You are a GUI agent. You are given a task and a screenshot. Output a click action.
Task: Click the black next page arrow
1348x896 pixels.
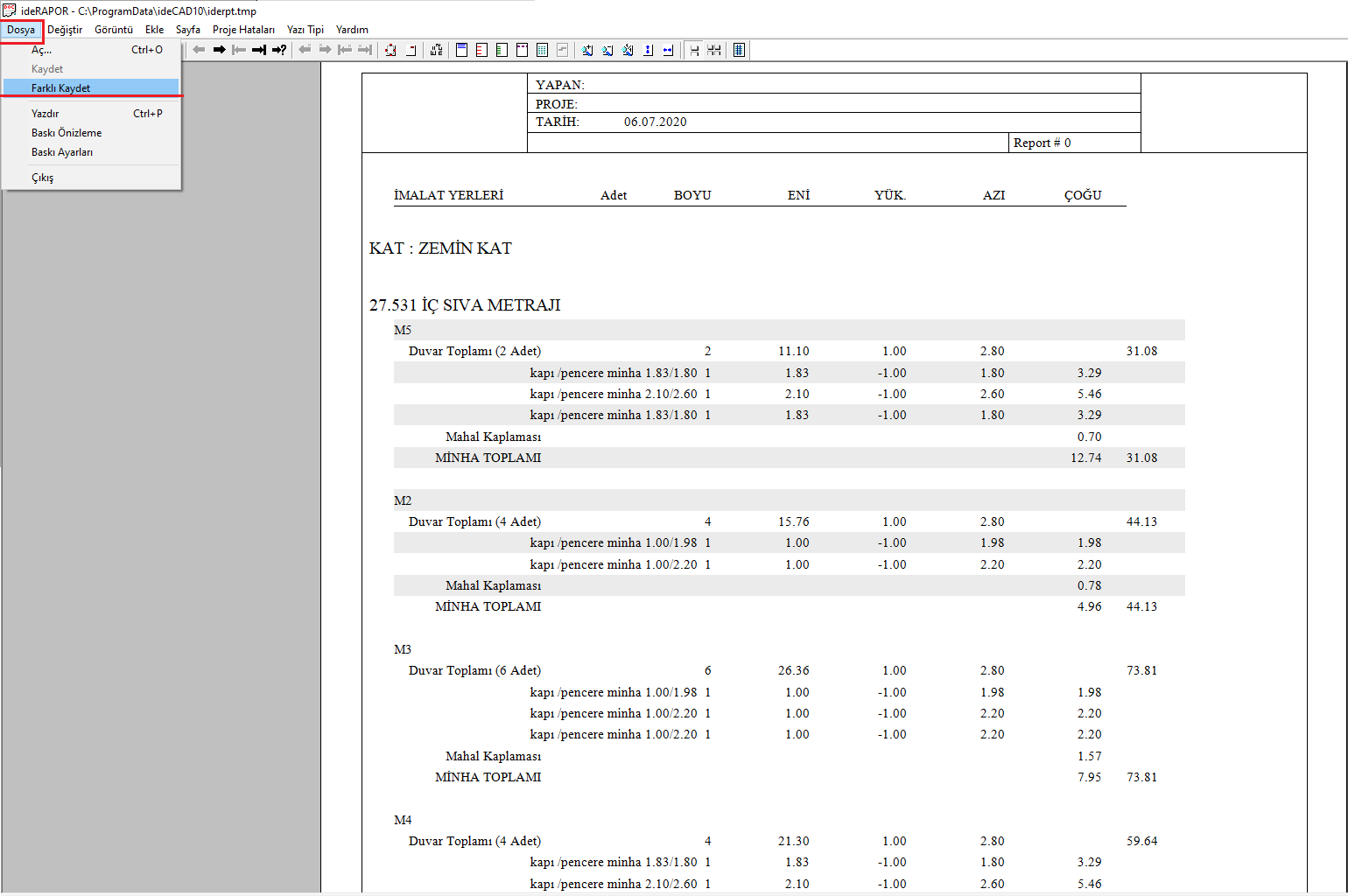[x=219, y=50]
